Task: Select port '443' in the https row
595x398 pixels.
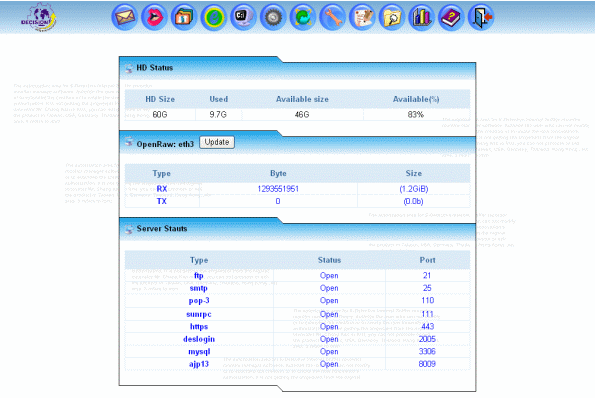Action: [428, 326]
